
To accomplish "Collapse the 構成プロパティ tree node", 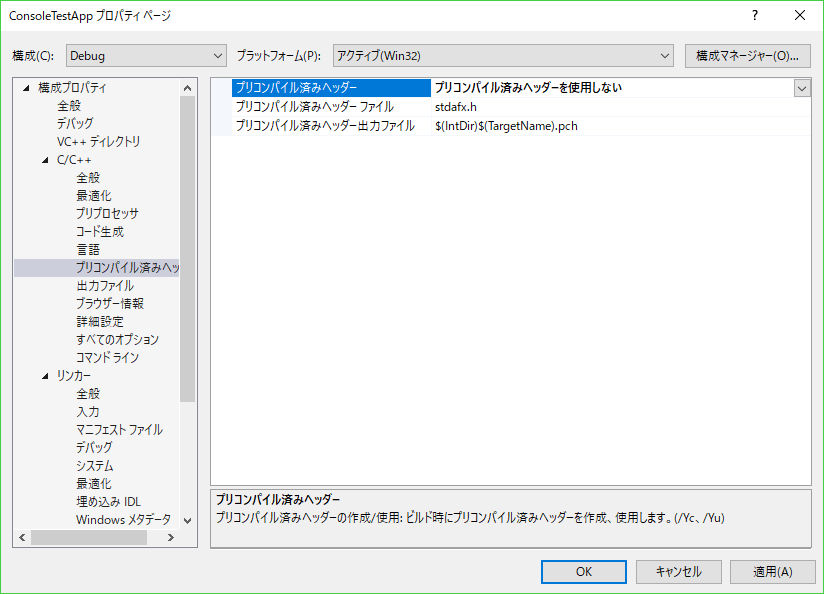I will point(26,88).
